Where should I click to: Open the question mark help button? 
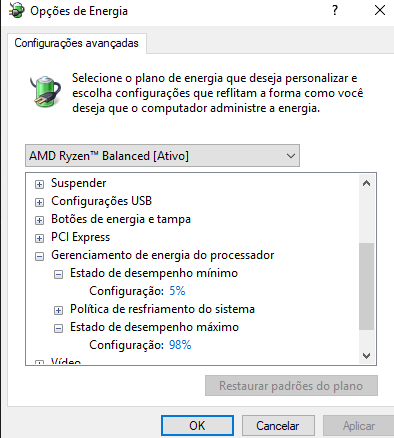tap(335, 10)
